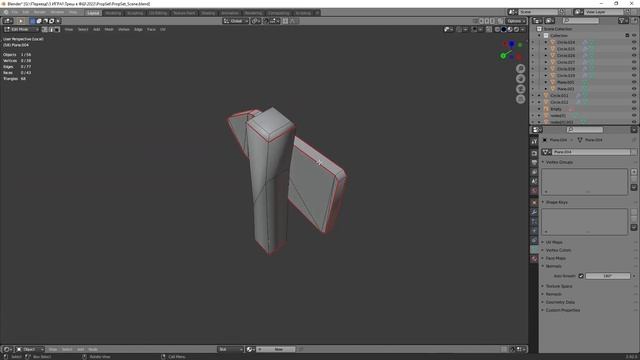Image resolution: width=640 pixels, height=360 pixels.
Task: Click the pan viewport hand gizmo button
Action: pyautogui.click(x=520, y=79)
